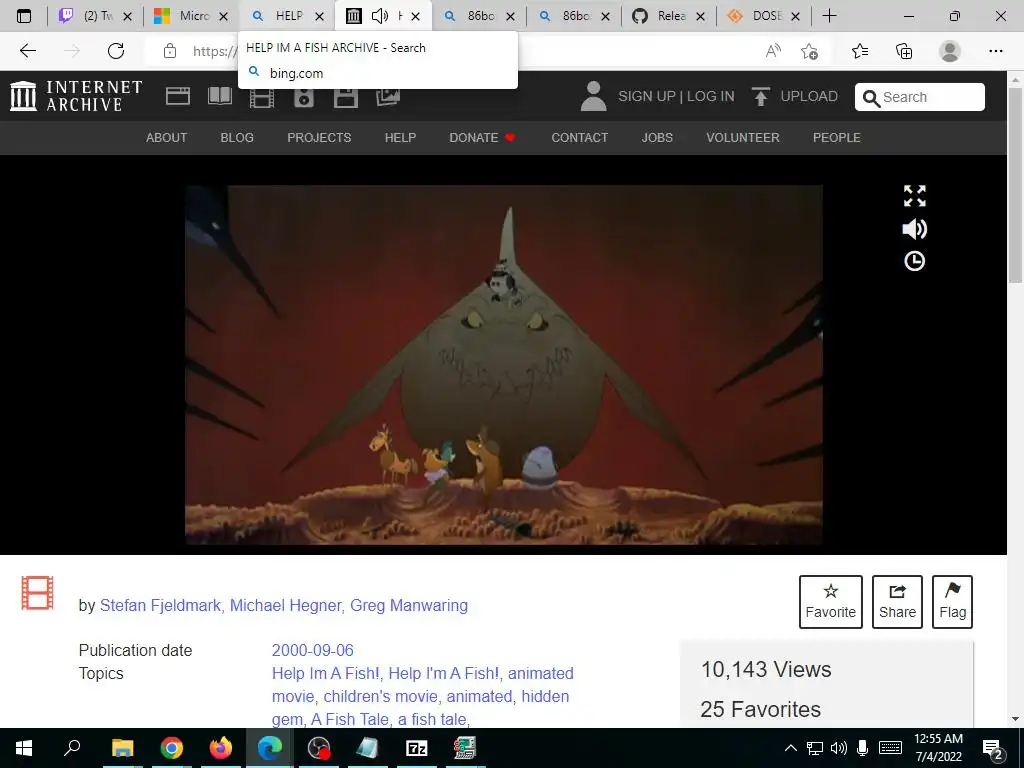Open the Web (Wayback) media icon
1024x768 pixels.
pyautogui.click(x=178, y=97)
